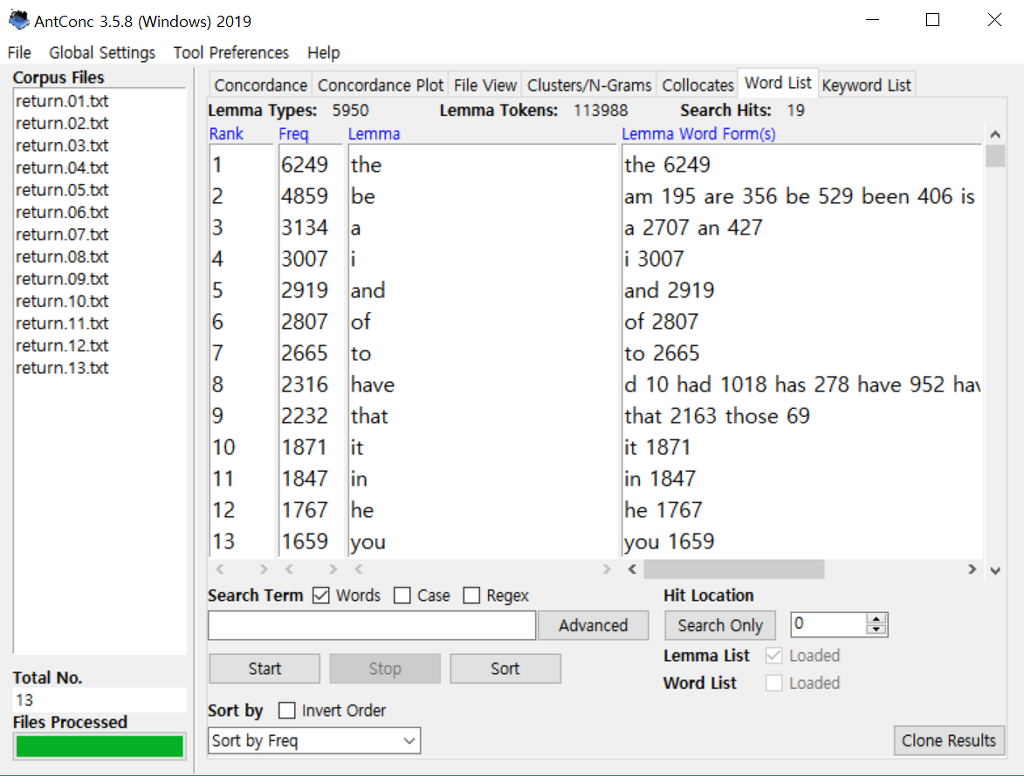Screen dimensions: 1024x776
Task: Click the Lemma column header
Action: (374, 134)
